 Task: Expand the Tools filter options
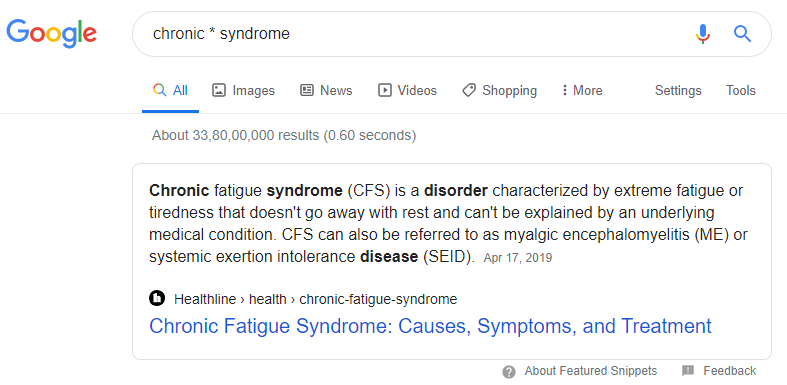point(740,90)
